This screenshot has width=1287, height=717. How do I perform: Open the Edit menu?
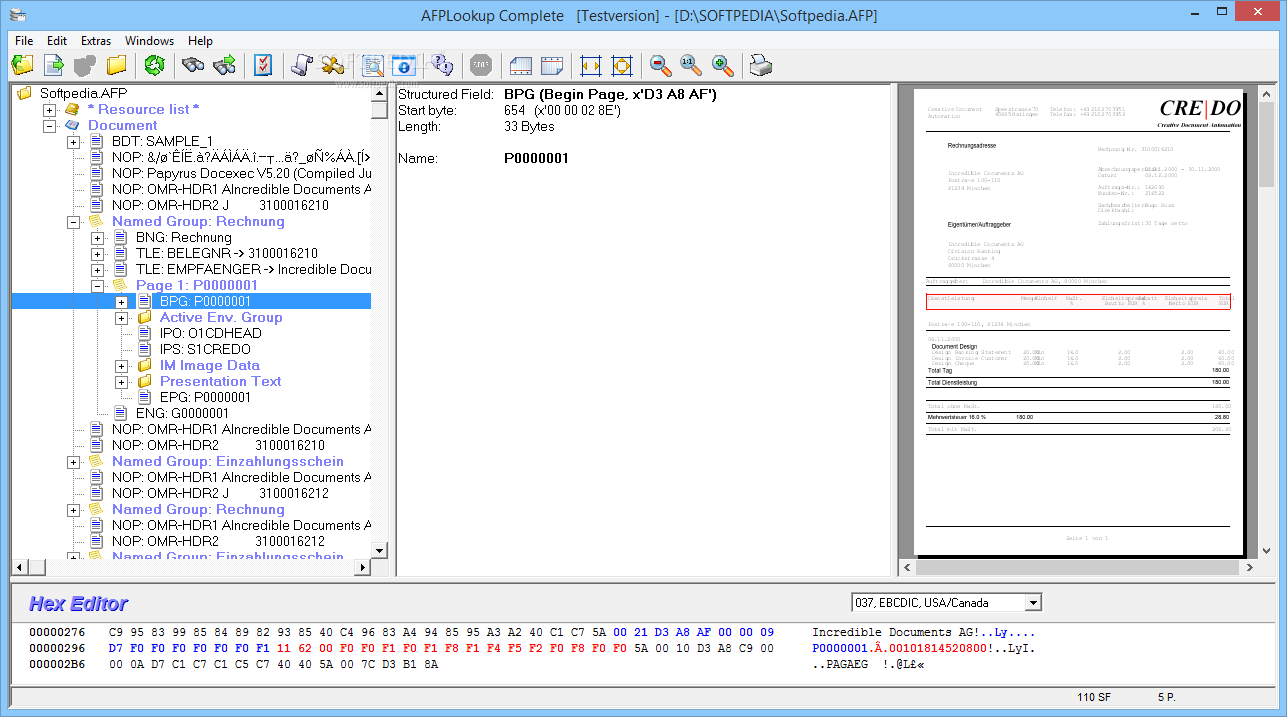pyautogui.click(x=57, y=41)
